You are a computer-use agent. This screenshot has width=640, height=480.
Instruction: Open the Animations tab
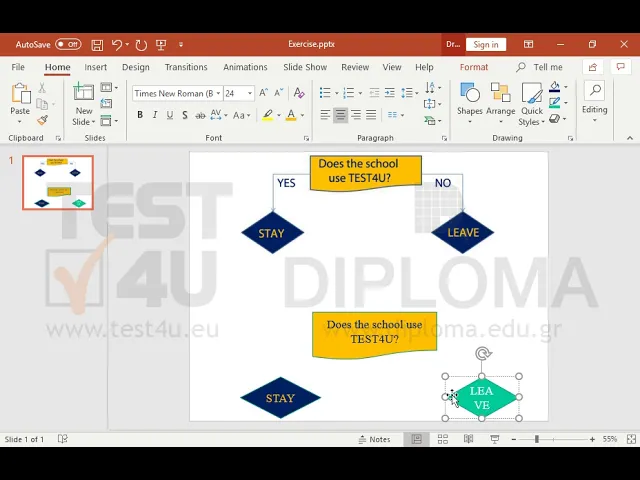(x=245, y=67)
